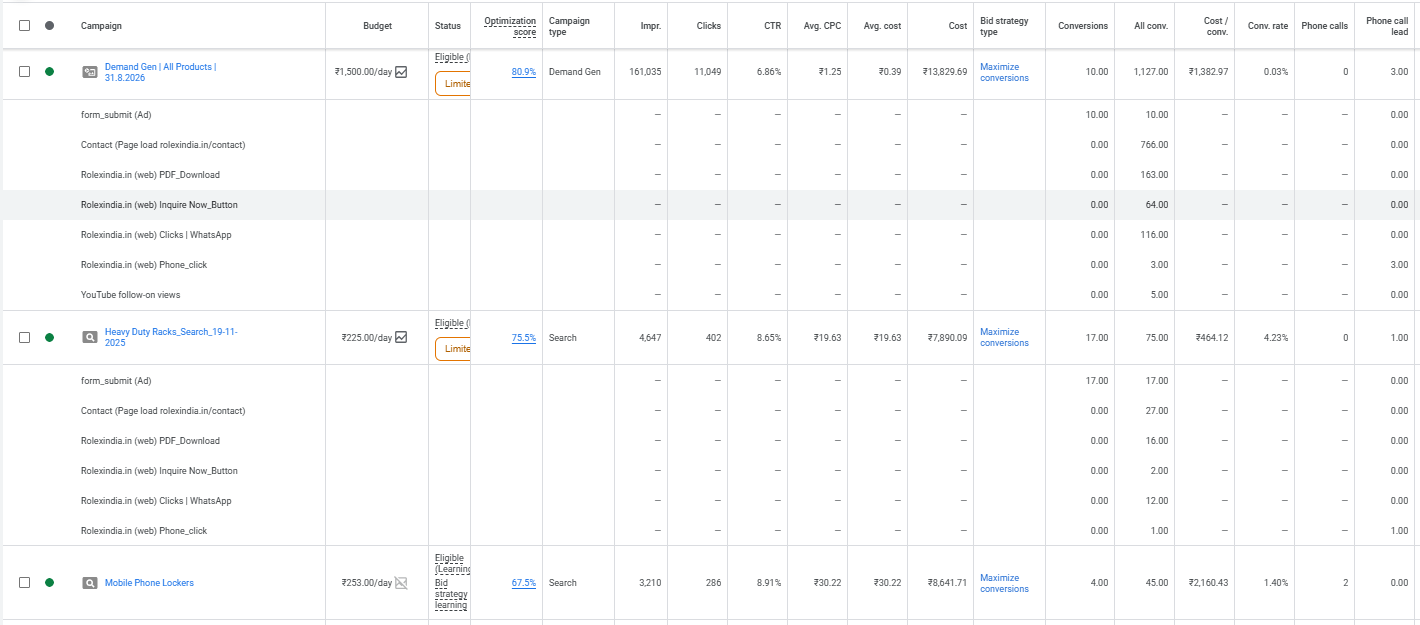The height and width of the screenshot is (625, 1420).
Task: Open Mobile Phone Lockers campaign link
Action: click(149, 583)
